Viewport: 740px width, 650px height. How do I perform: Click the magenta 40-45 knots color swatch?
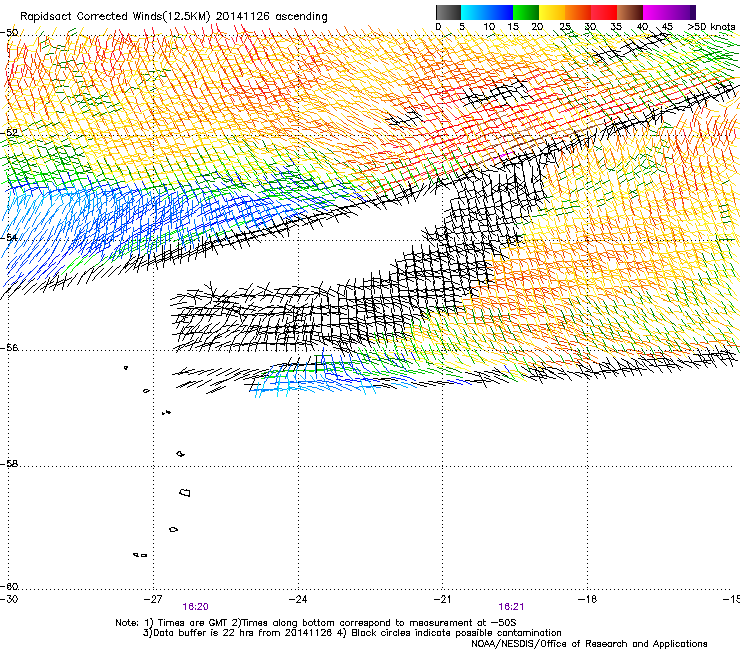click(656, 12)
